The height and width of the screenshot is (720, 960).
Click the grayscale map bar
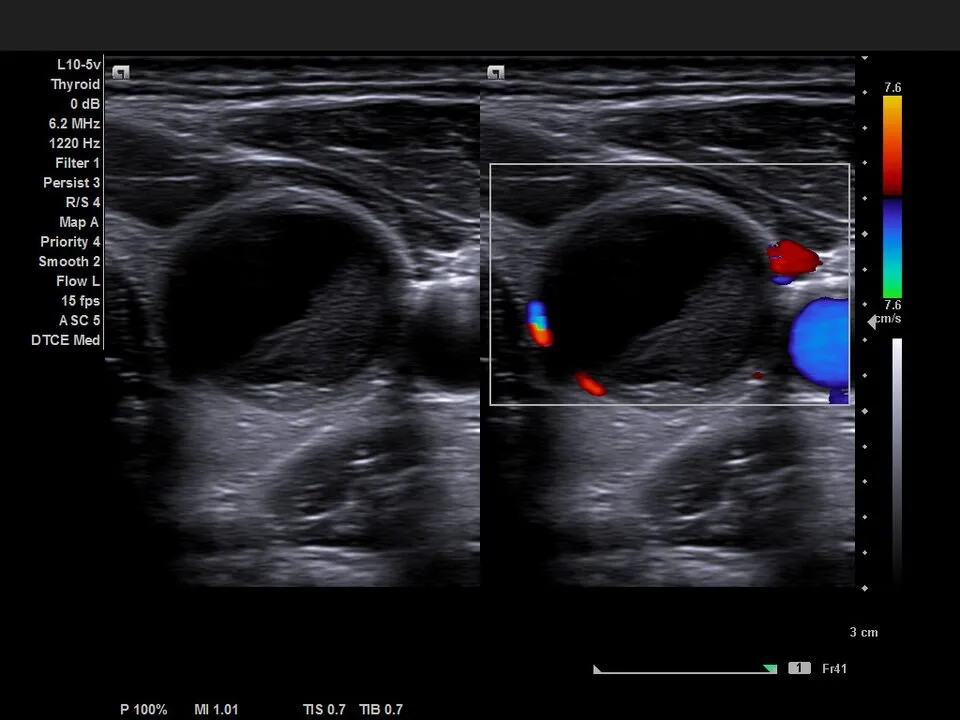[x=897, y=460]
